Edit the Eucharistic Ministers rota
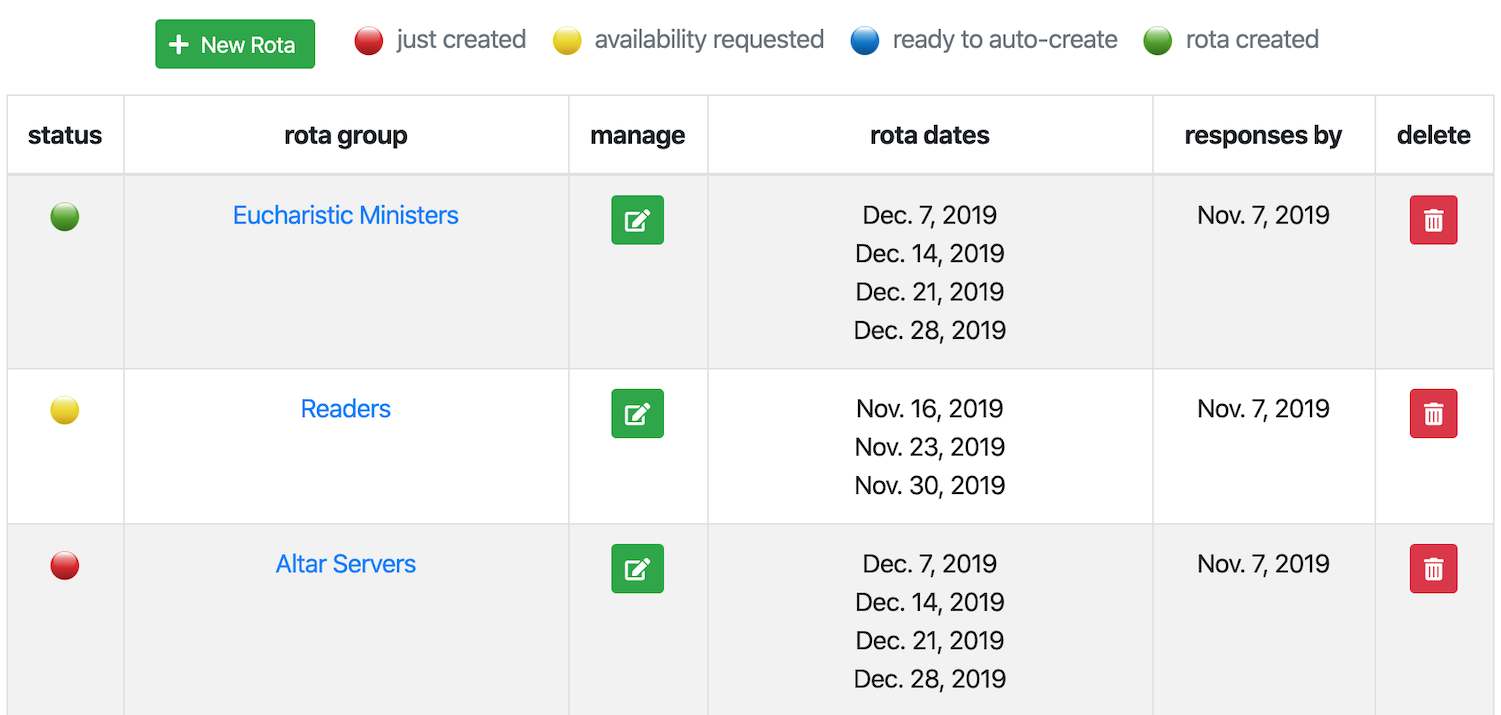The width and height of the screenshot is (1501, 715). pyautogui.click(x=637, y=220)
